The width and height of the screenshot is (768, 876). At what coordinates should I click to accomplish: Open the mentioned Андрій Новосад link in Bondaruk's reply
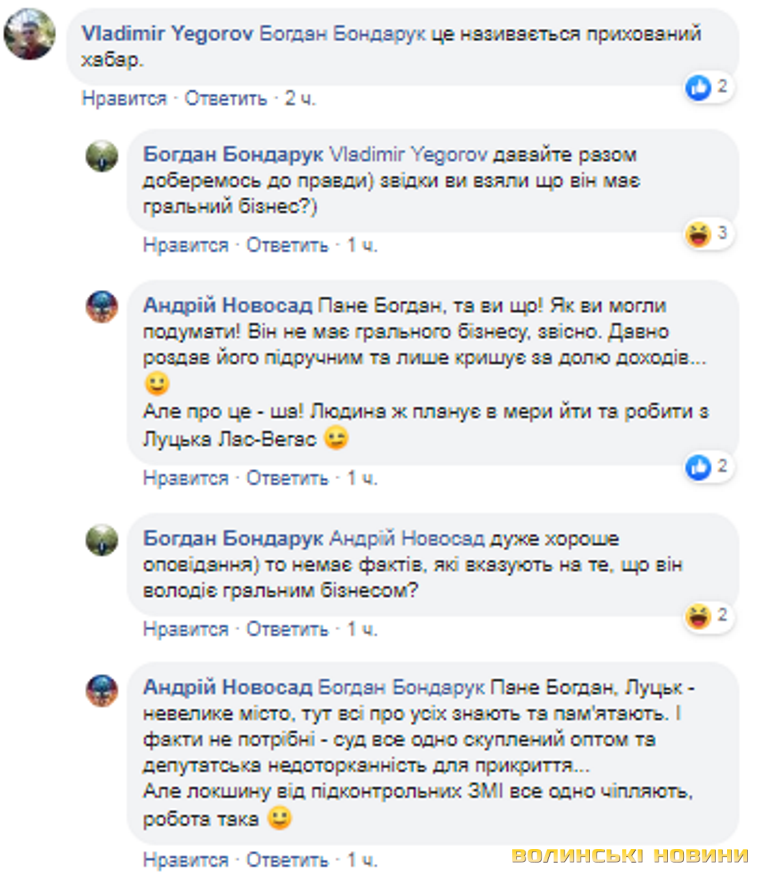pyautogui.click(x=406, y=539)
